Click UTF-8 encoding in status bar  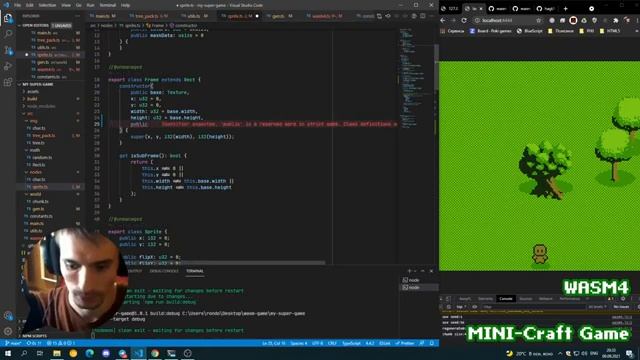tap(318, 343)
